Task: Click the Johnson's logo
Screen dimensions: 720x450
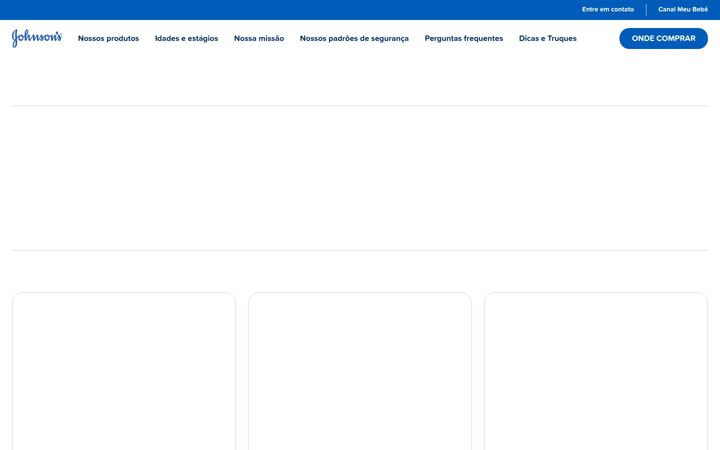Action: [x=37, y=39]
